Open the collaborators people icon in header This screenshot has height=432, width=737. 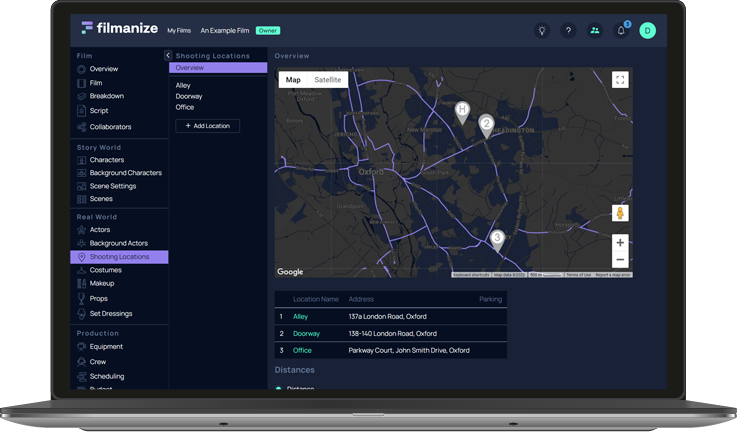[595, 31]
